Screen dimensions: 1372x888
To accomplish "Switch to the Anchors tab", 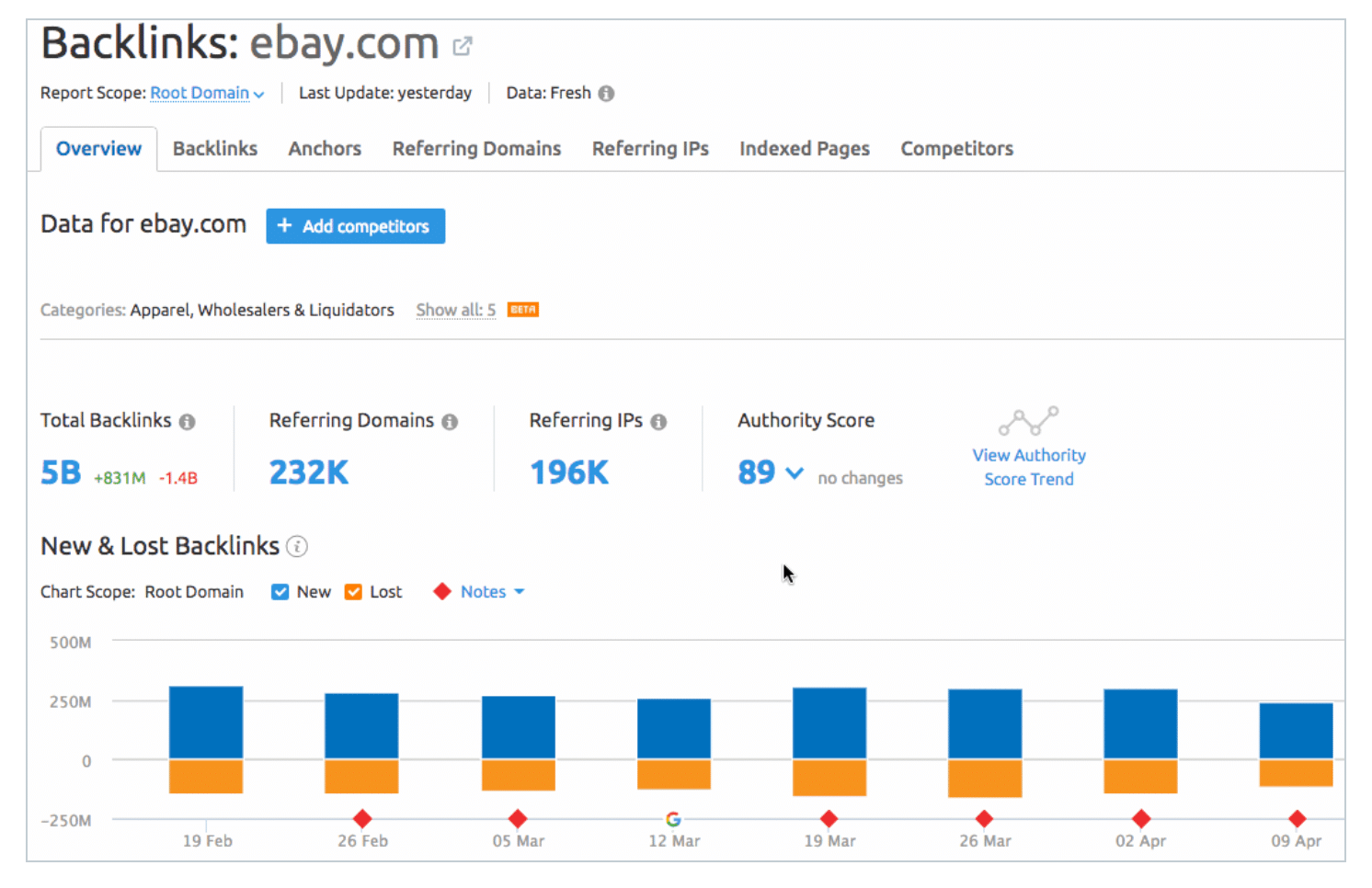I will click(325, 149).
